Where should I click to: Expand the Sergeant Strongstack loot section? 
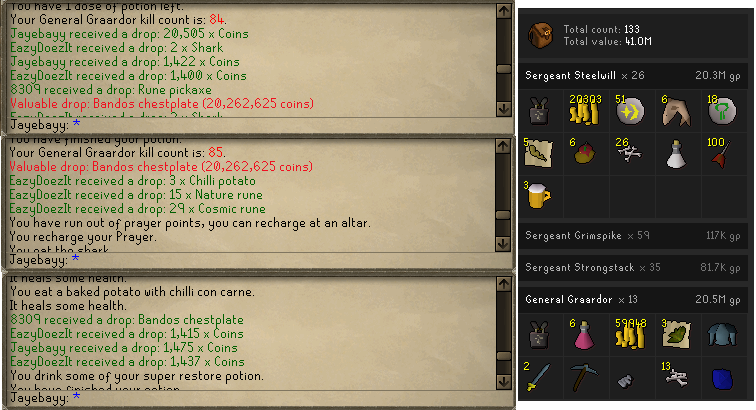633,267
